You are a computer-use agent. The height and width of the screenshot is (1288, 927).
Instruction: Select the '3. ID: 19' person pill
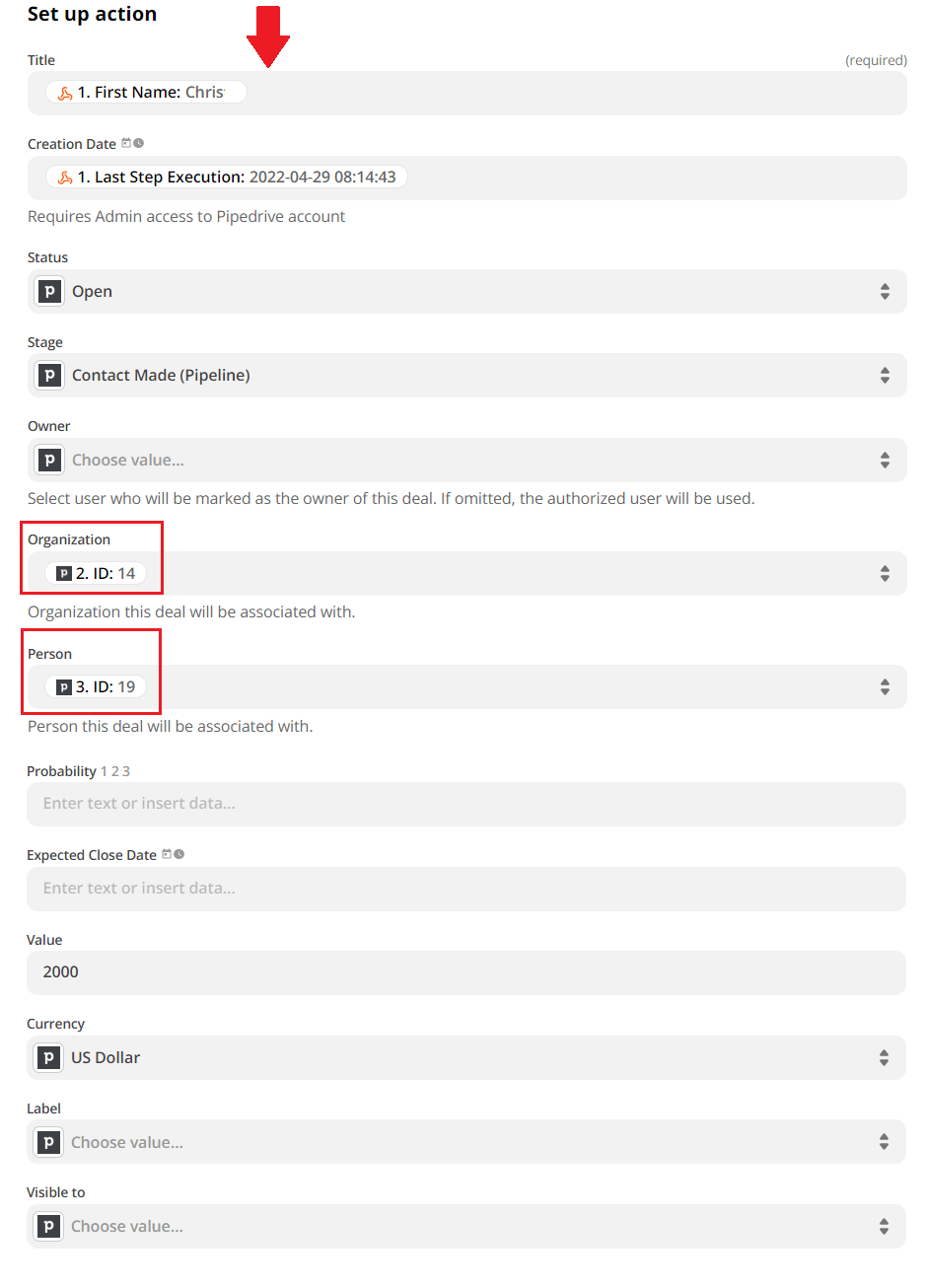point(96,686)
